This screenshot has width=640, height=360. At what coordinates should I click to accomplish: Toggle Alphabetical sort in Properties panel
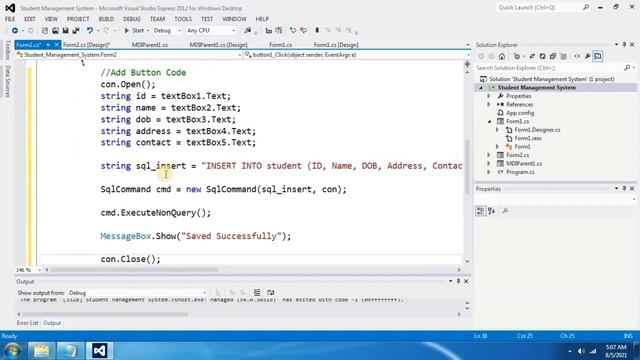point(491,211)
